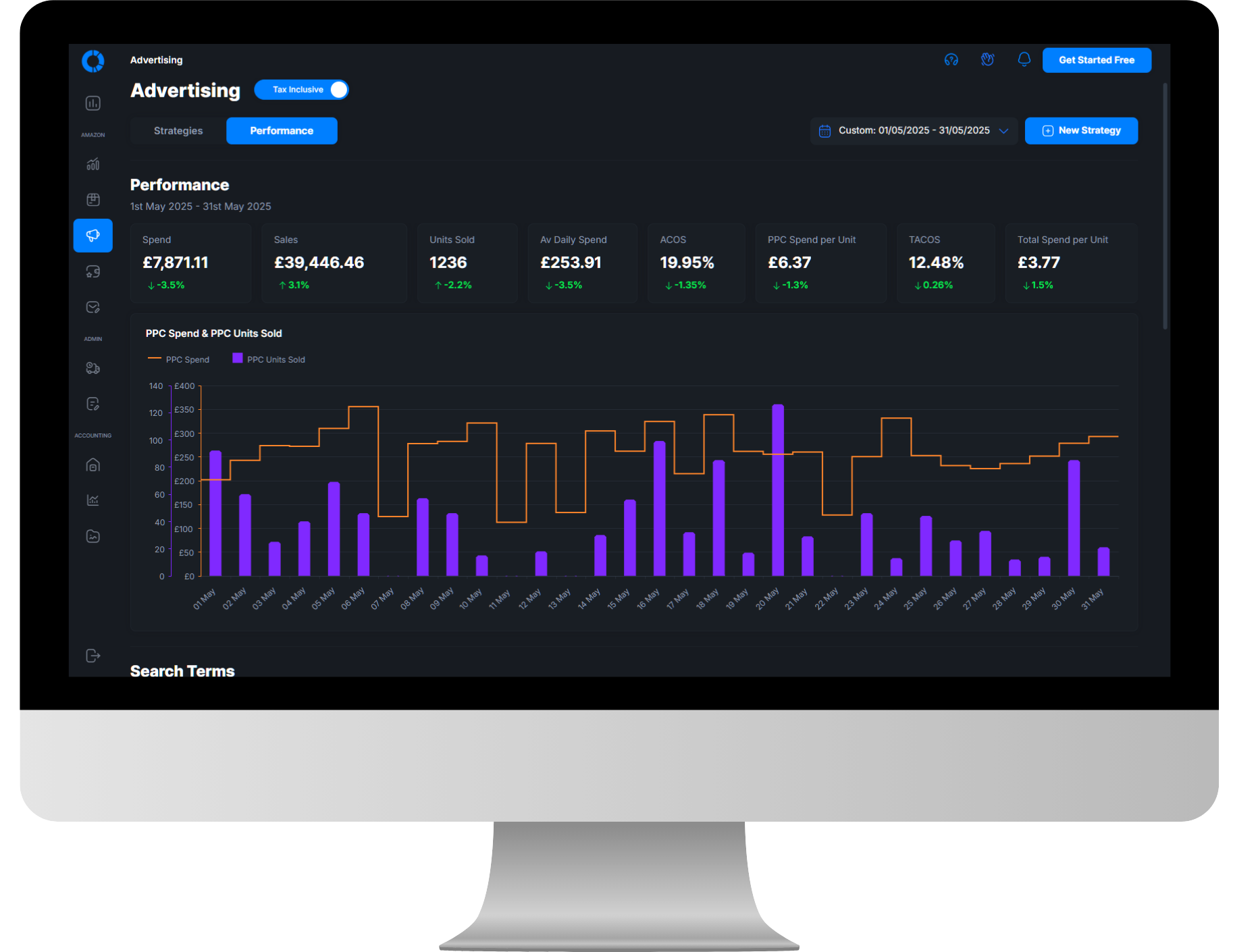Open the products box icon in sidebar
This screenshot has height=952, width=1256.
coord(93,200)
